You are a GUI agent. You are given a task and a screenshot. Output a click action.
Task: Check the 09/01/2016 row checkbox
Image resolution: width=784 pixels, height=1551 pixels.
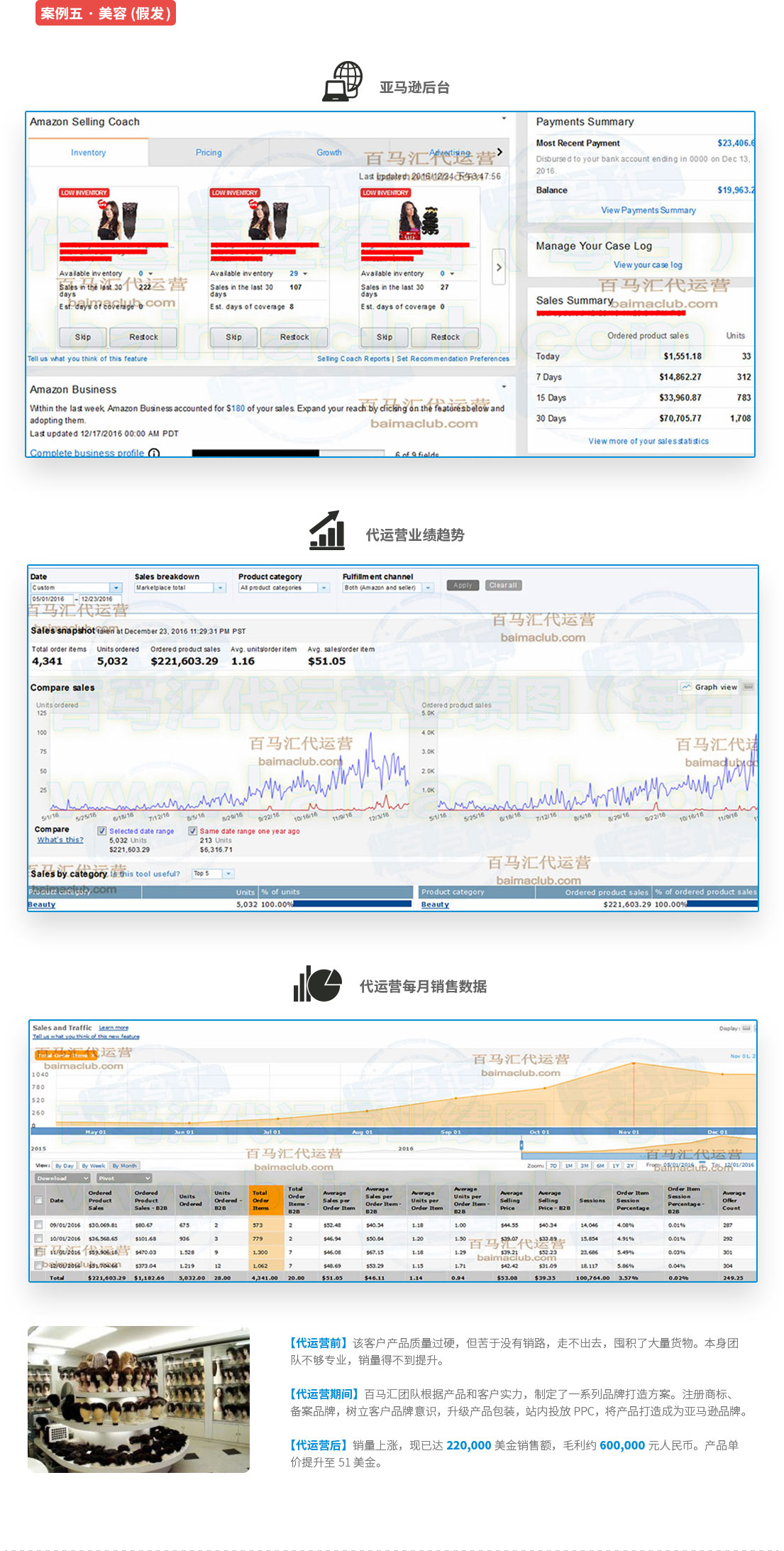[x=38, y=1224]
